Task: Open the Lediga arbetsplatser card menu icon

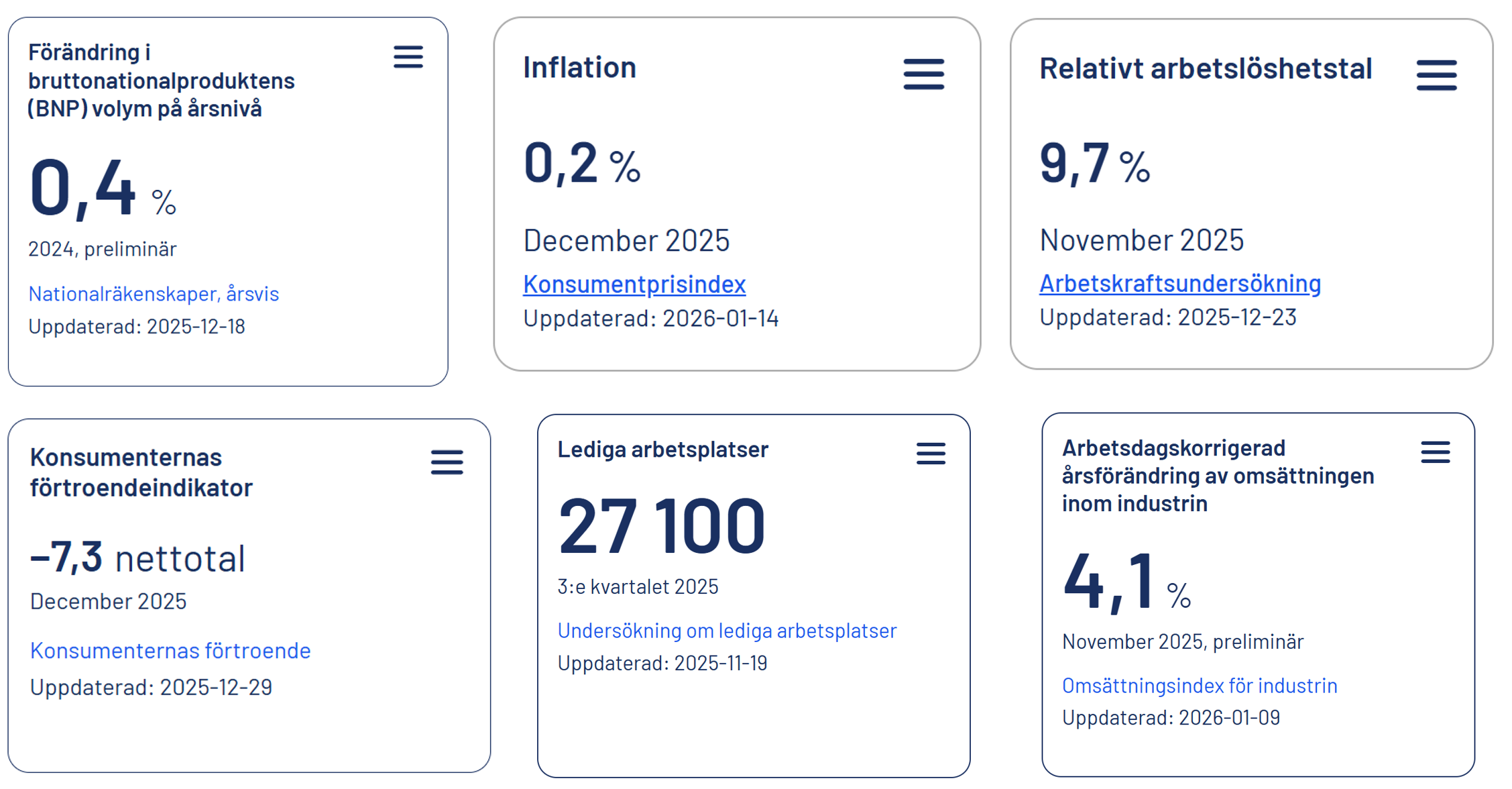Action: [931, 454]
